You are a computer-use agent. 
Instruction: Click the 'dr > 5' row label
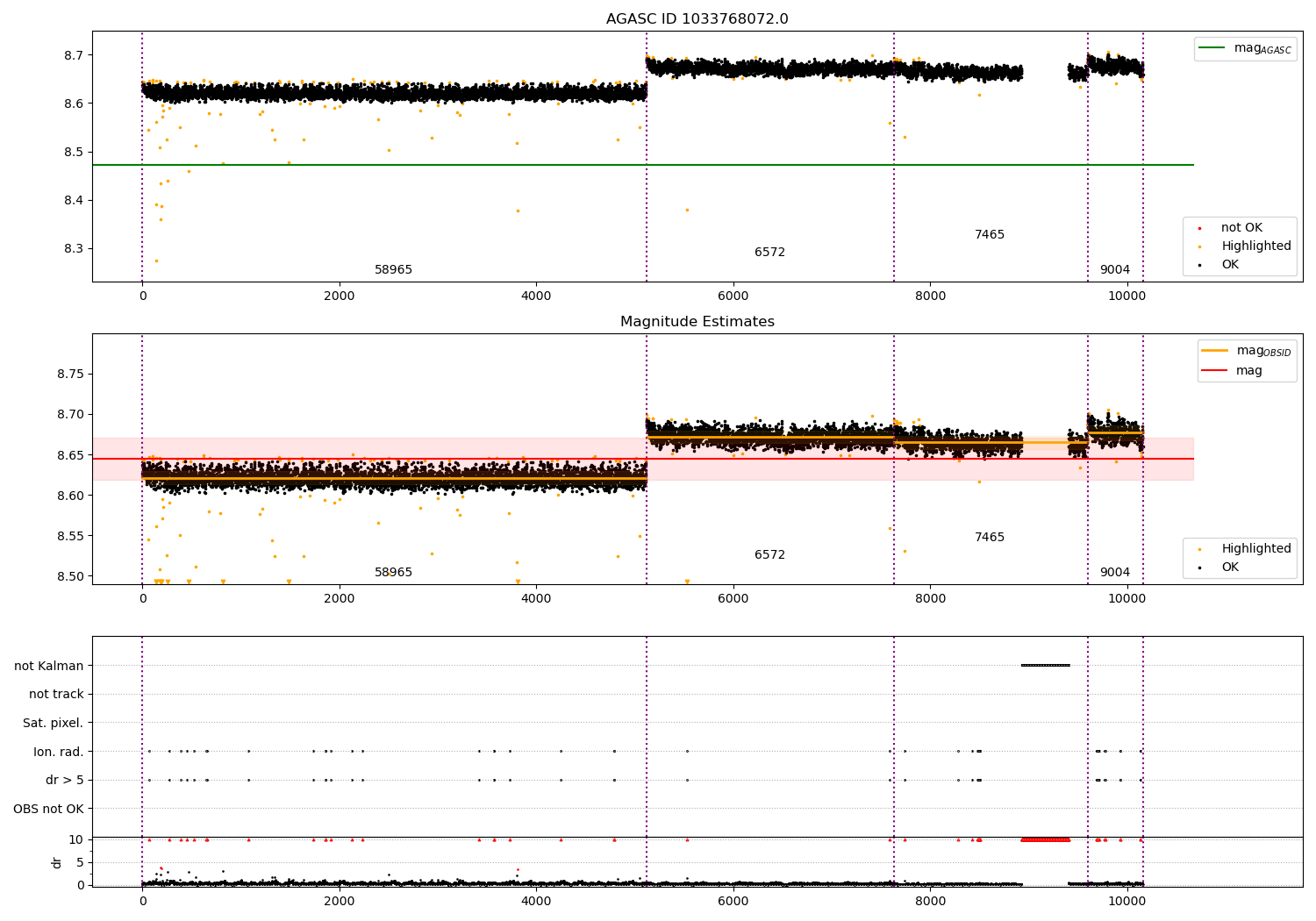[x=65, y=781]
